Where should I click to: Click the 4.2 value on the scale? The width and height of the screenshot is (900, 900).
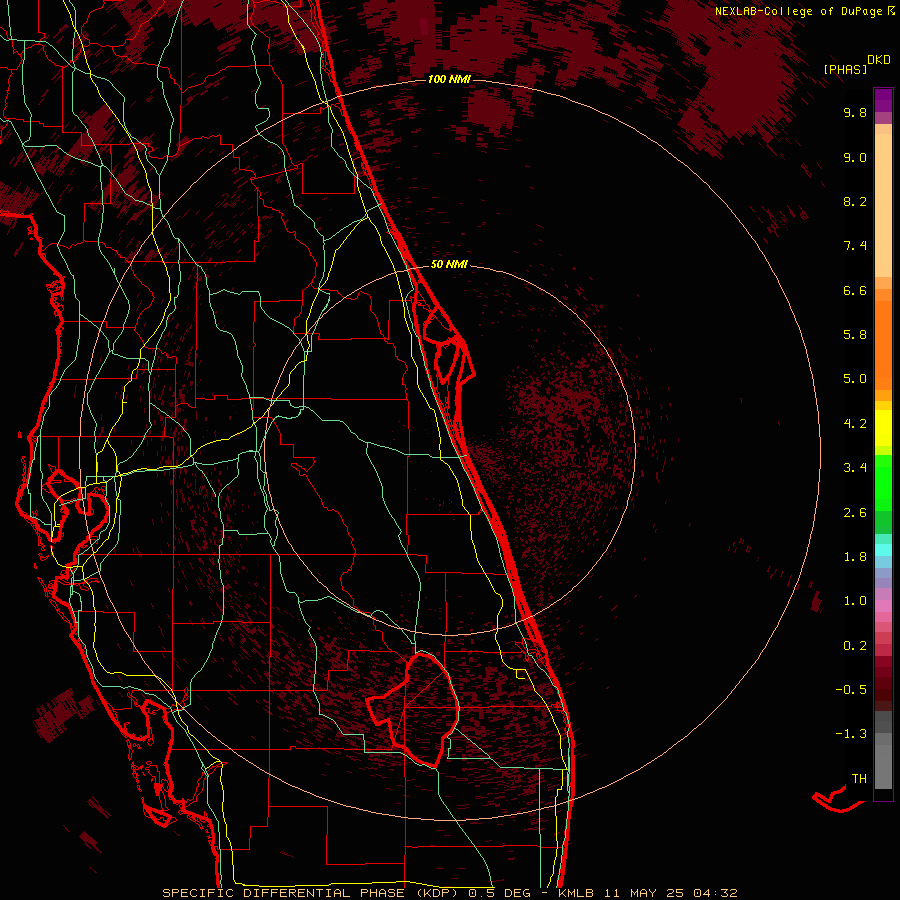click(855, 424)
